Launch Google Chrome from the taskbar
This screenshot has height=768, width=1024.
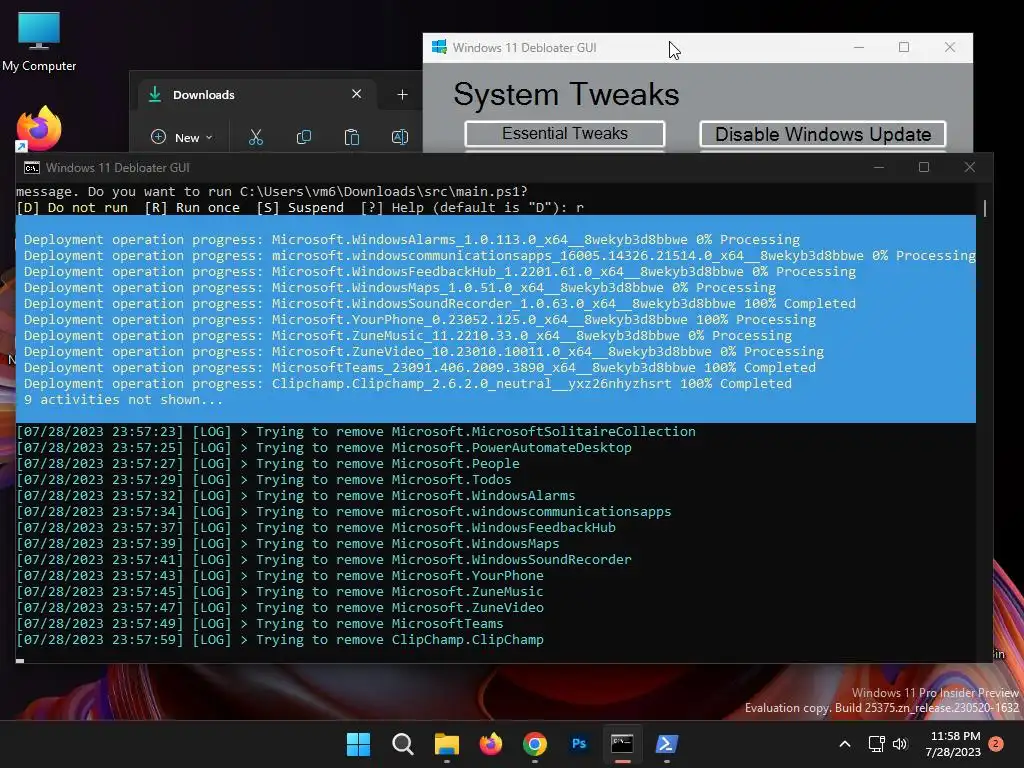tap(535, 744)
